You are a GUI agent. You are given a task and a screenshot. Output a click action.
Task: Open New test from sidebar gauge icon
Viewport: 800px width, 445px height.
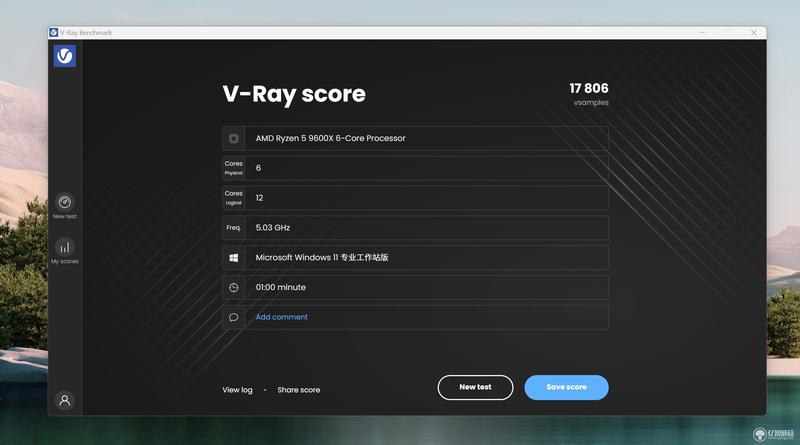click(x=65, y=202)
